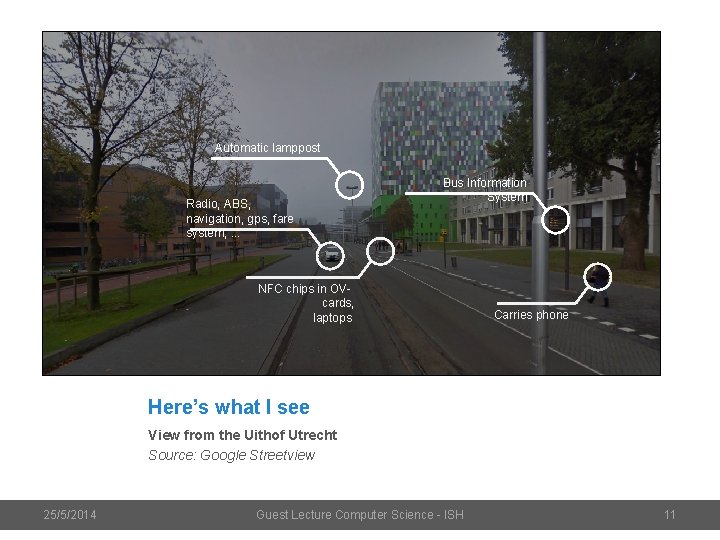Screen dimensions: 720x540
Task: Click 'Guest Lecture Computer Science - ISH' footer text
Action: [360, 515]
